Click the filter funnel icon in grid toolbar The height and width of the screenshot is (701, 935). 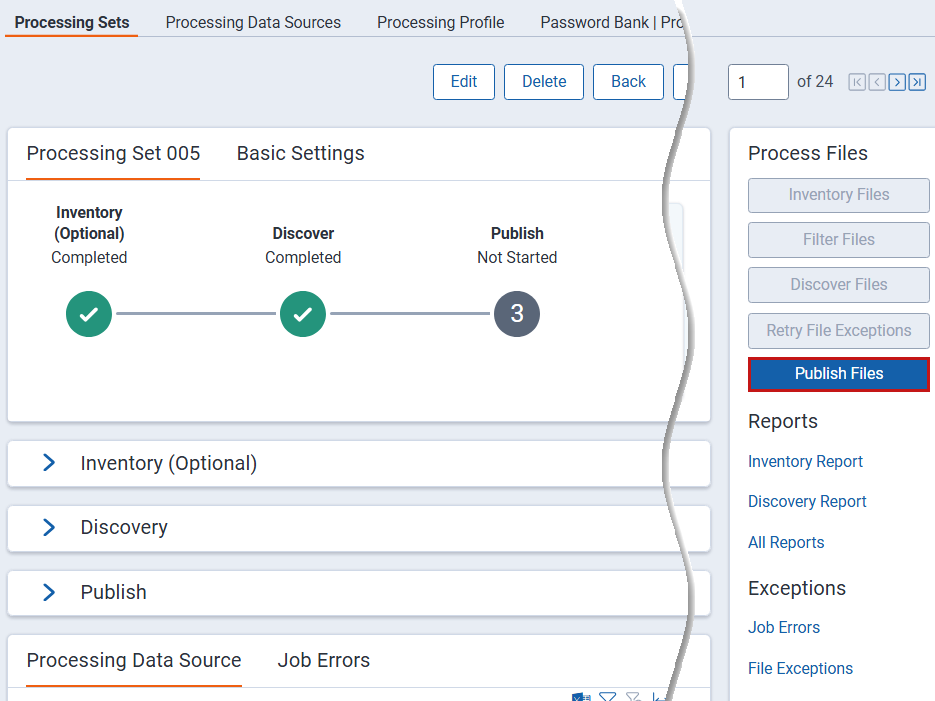[607, 696]
